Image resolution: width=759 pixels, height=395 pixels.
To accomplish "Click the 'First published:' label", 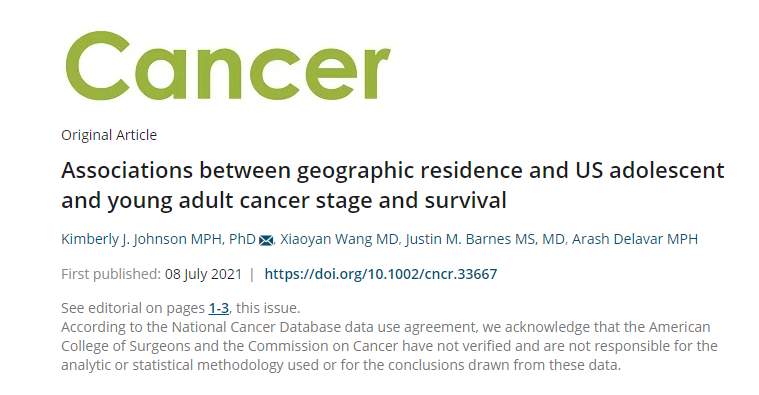I will 111,274.
